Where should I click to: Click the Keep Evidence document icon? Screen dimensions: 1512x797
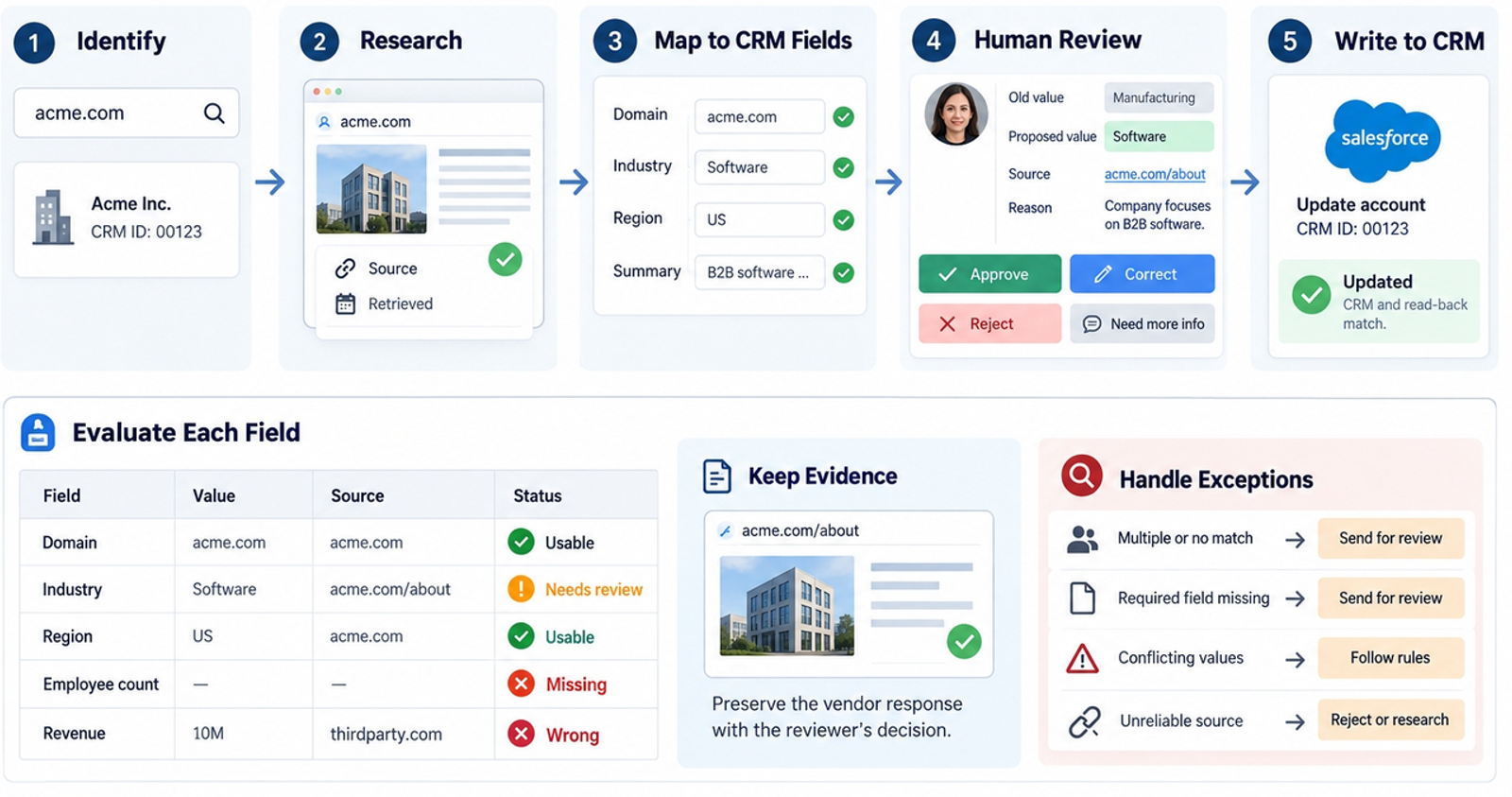coord(717,476)
